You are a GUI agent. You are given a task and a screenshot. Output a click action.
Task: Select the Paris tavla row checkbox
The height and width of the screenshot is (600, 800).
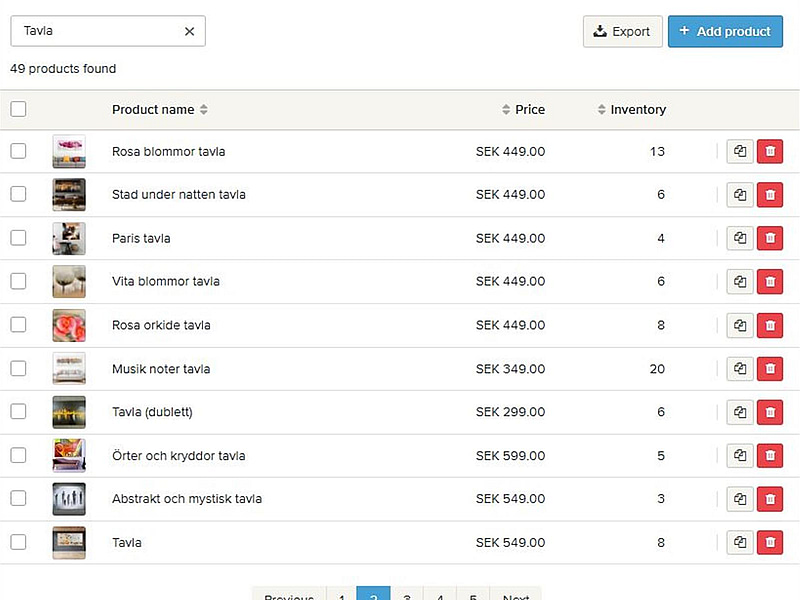tap(18, 238)
